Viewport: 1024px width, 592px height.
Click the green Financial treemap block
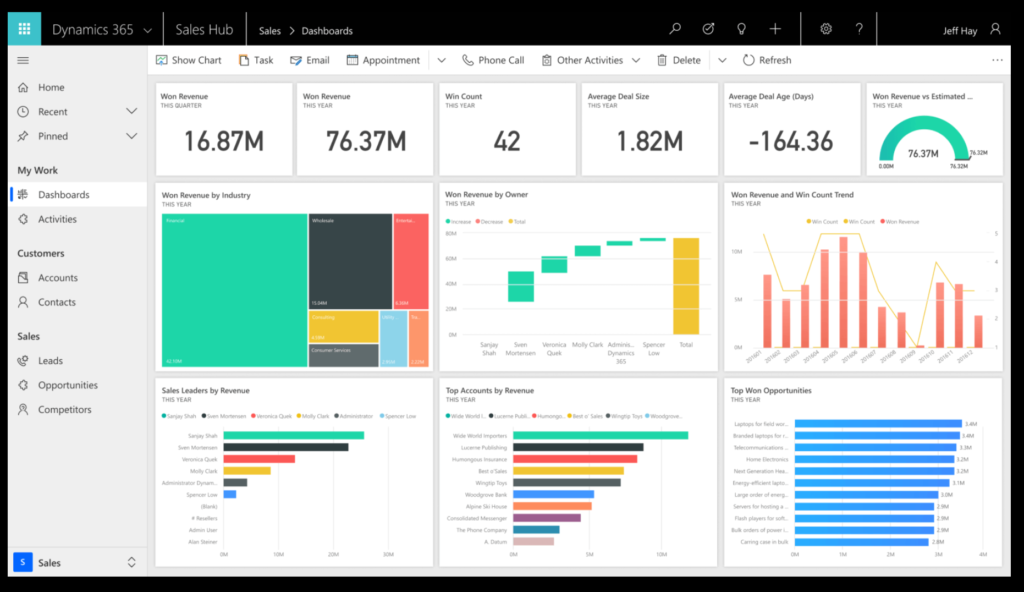(233, 290)
